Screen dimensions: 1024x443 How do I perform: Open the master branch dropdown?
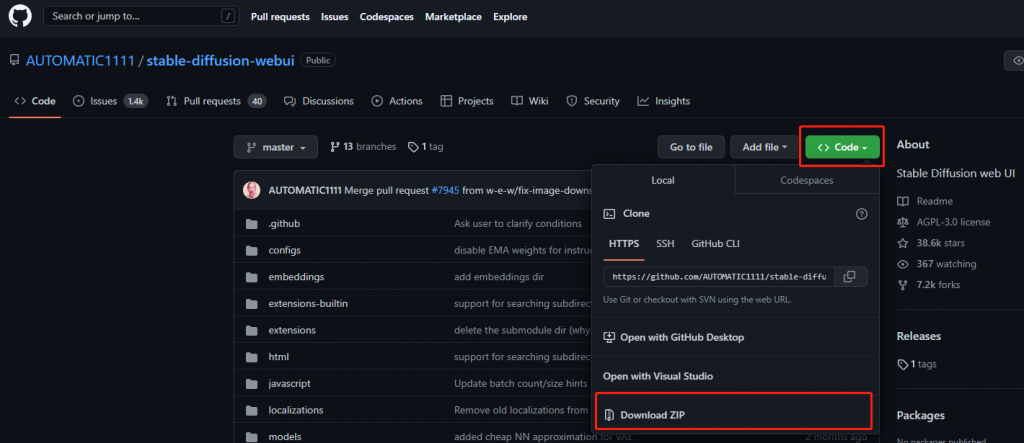coord(276,148)
